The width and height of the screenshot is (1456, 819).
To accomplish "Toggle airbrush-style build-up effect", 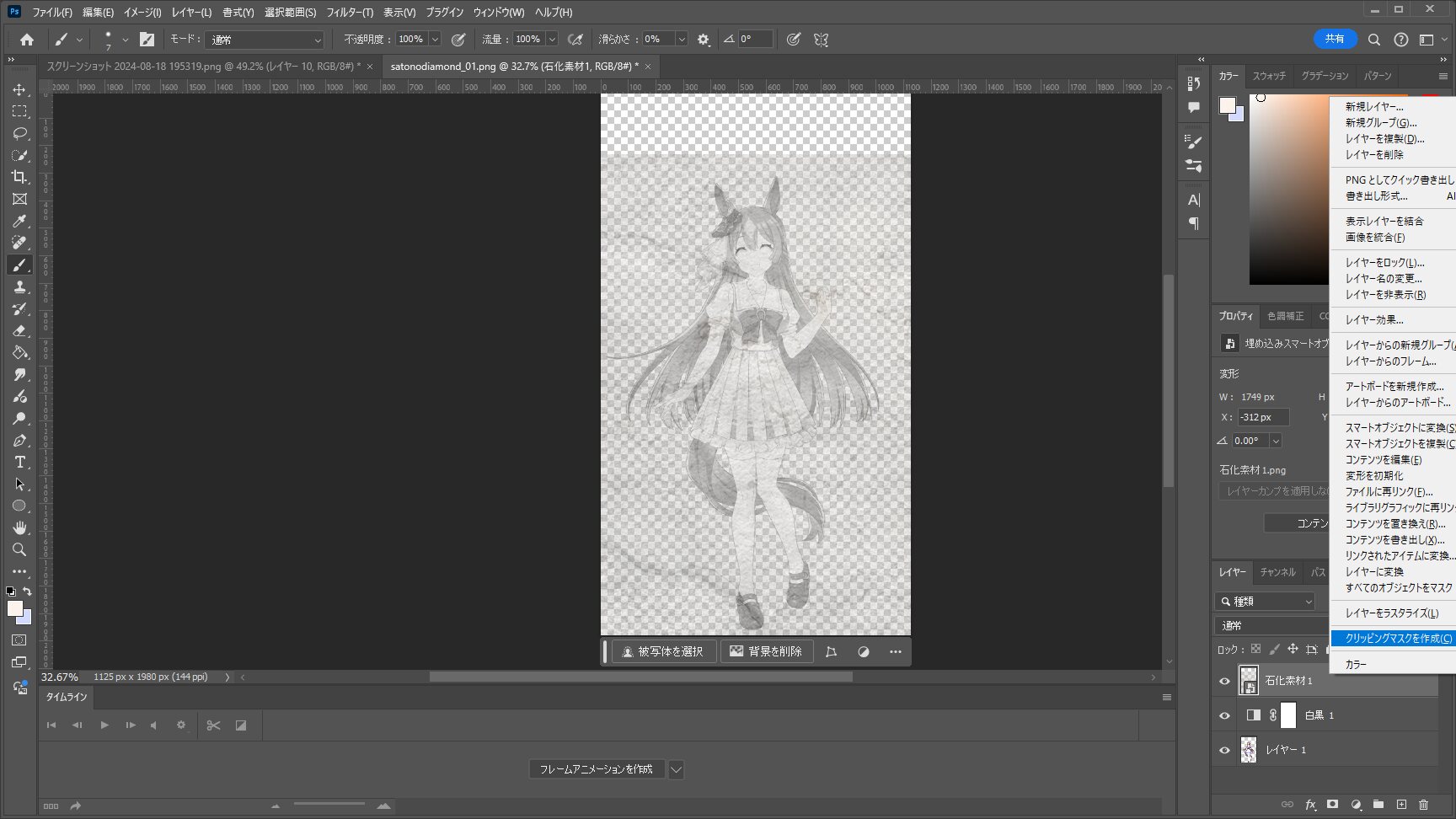I will [575, 40].
